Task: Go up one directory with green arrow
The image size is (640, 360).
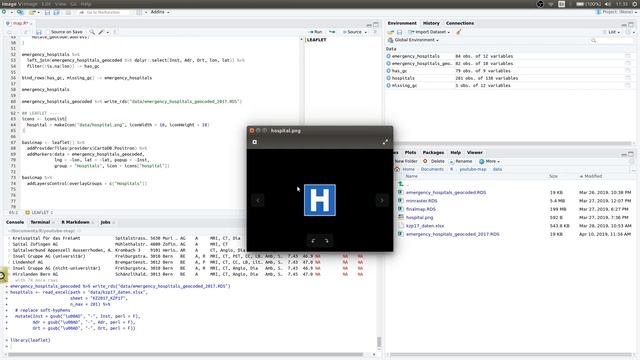Action: (x=401, y=184)
